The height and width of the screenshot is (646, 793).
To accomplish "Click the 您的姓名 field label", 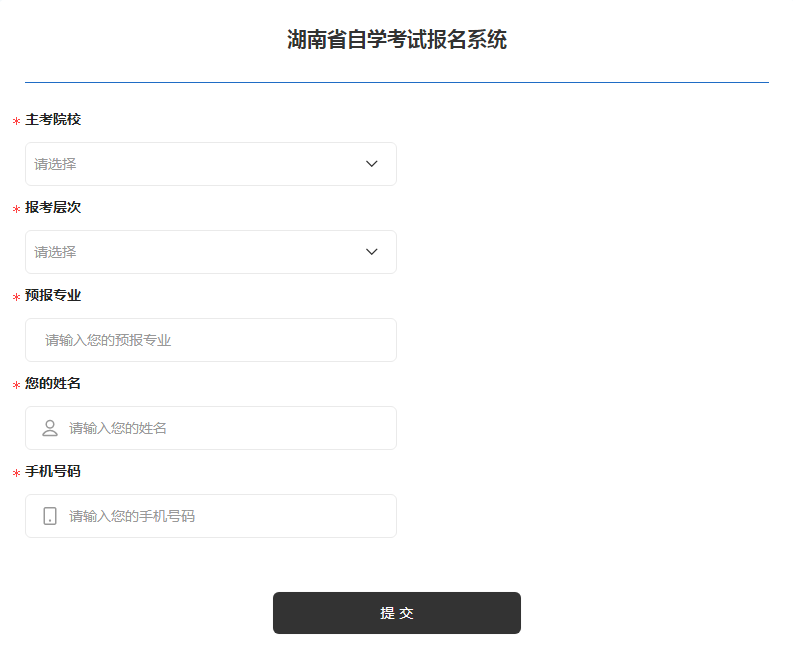I will pos(53,384).
